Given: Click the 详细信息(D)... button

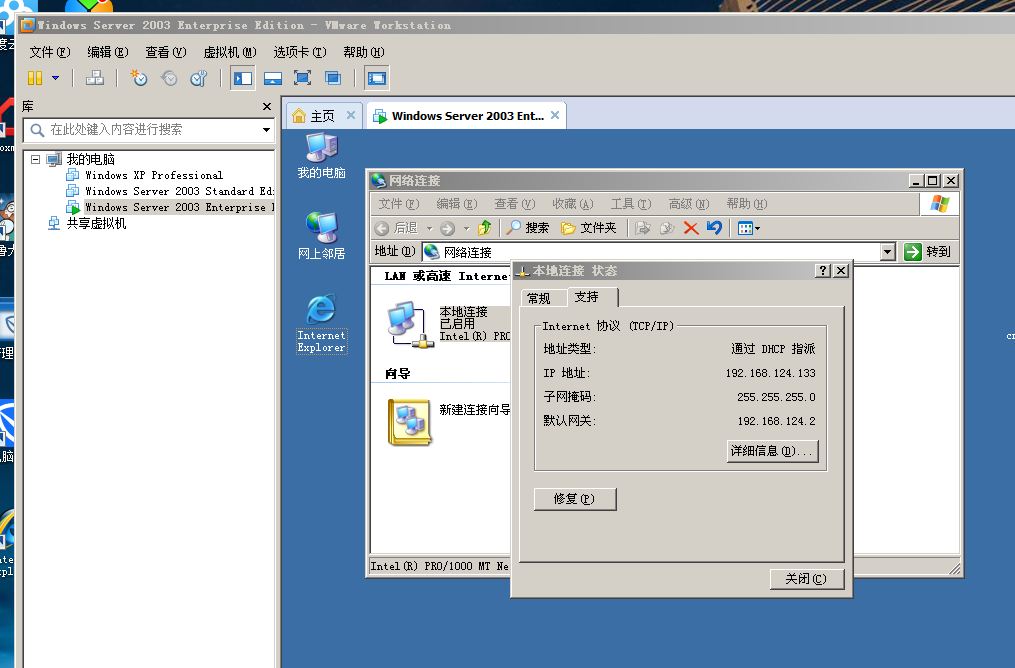Looking at the screenshot, I should click(772, 451).
